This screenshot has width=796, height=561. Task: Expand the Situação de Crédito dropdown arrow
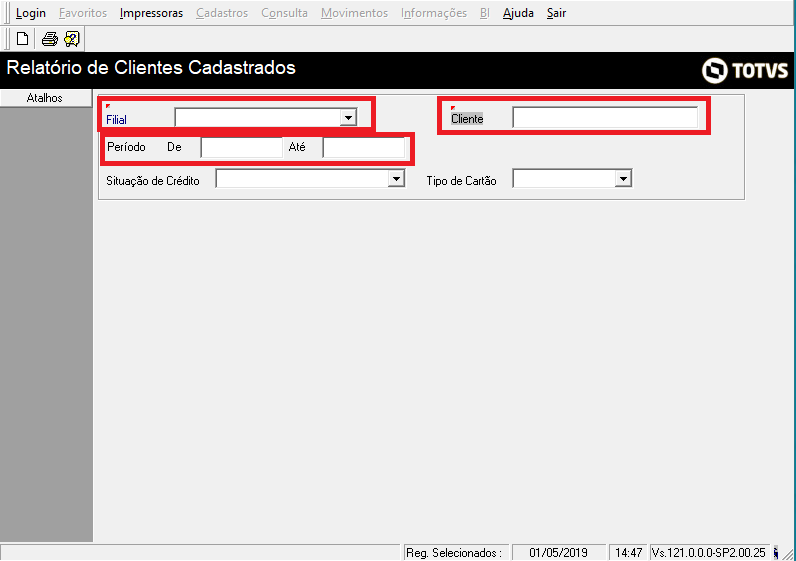(x=396, y=179)
